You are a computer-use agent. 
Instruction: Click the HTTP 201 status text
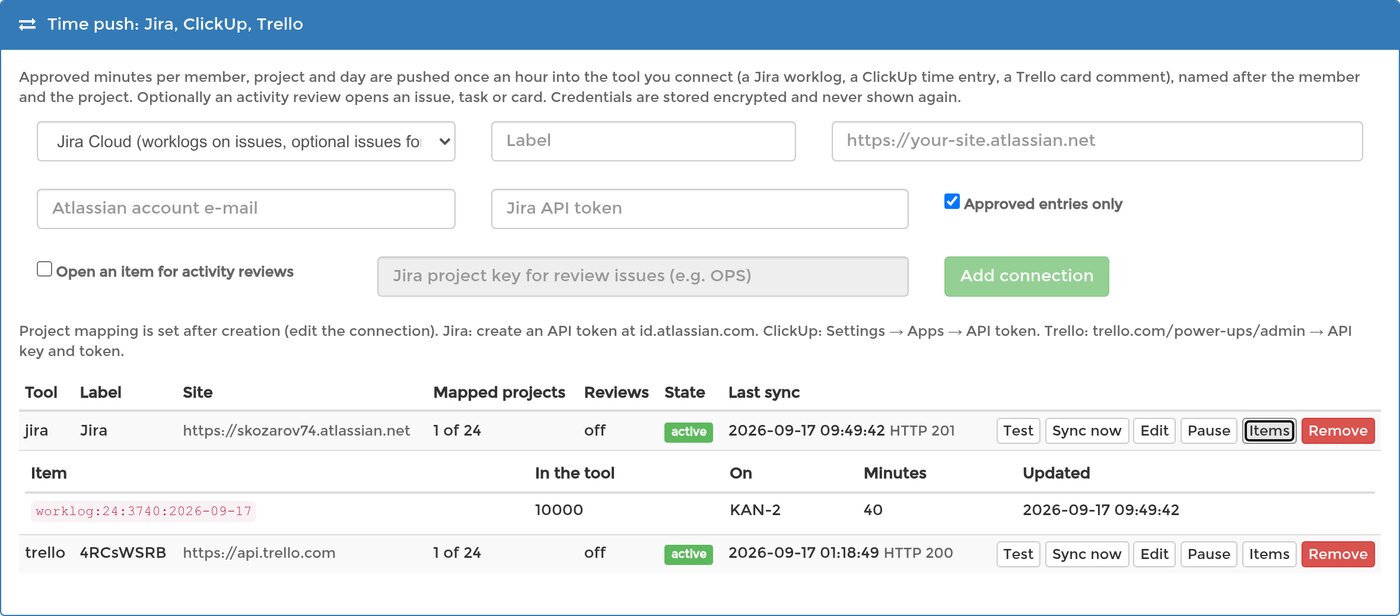pyautogui.click(x=922, y=431)
